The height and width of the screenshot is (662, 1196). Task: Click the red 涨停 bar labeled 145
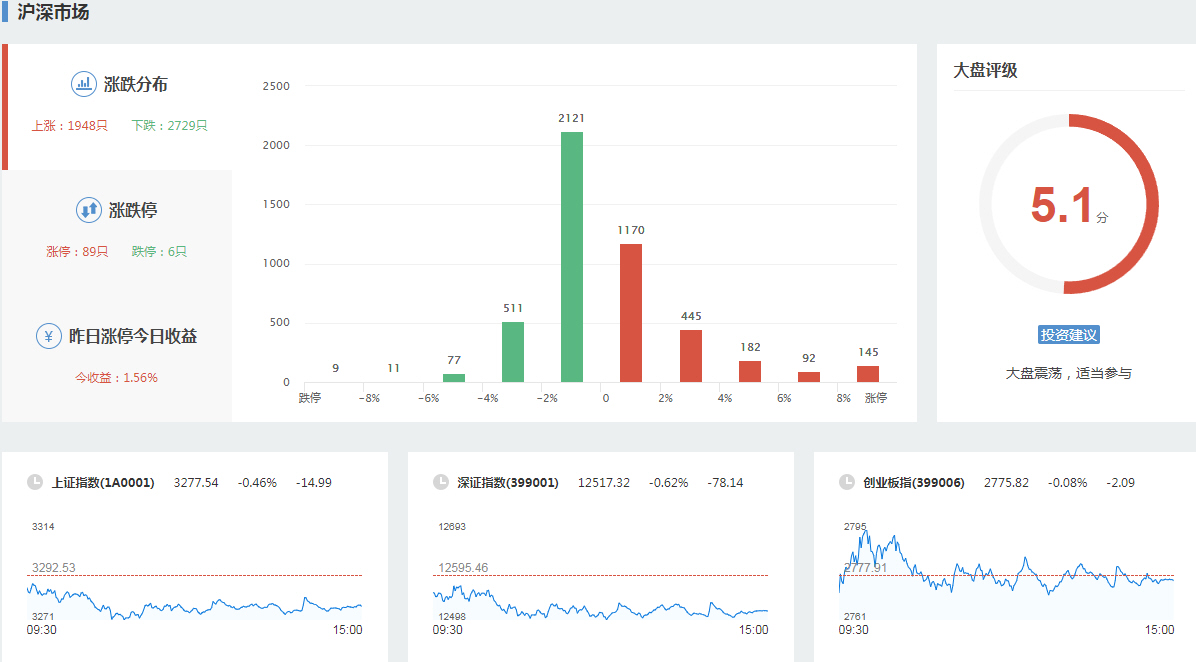coord(868,374)
